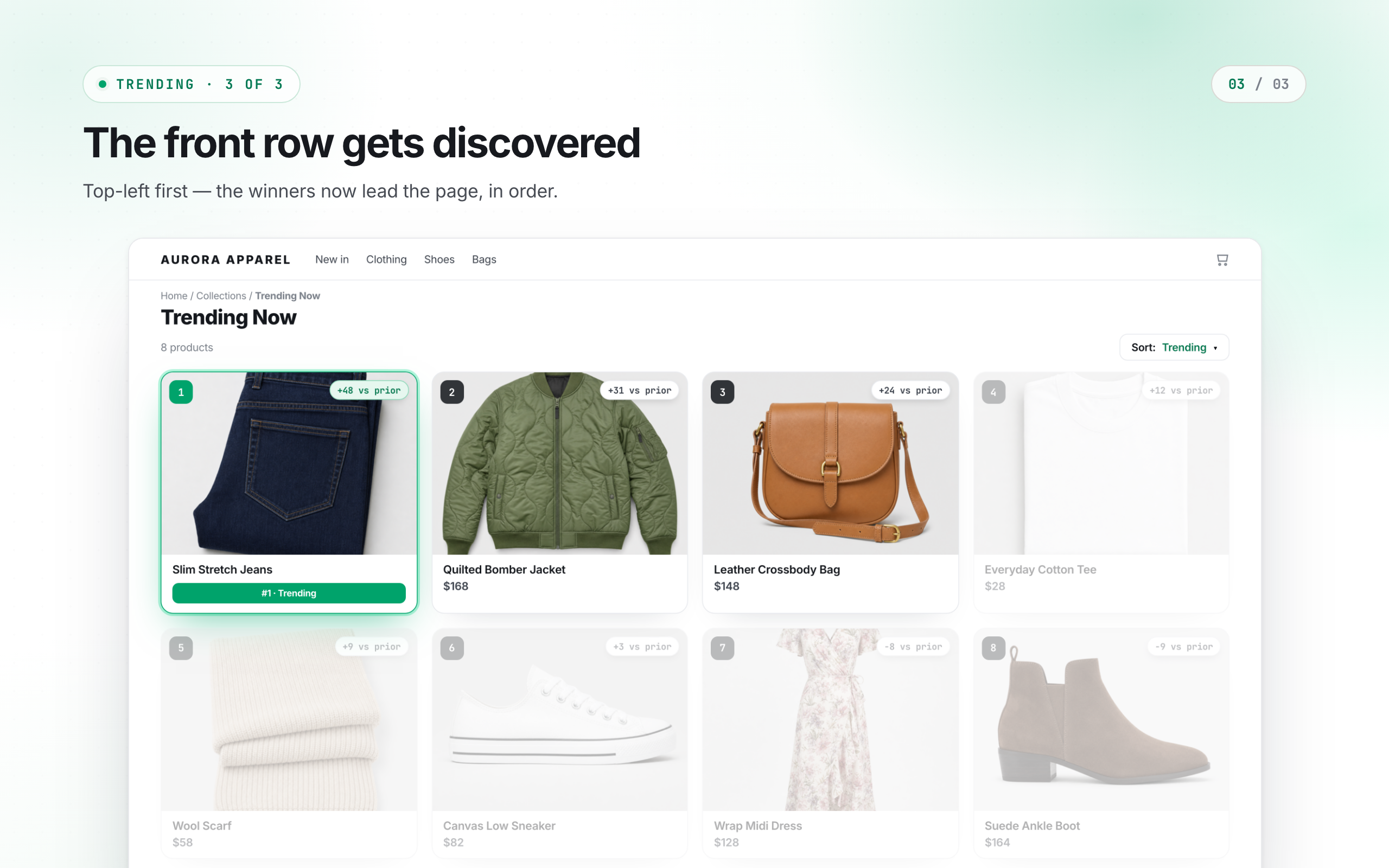Click the #1 · Trending button
Screen dimensions: 1389x868
(289, 593)
